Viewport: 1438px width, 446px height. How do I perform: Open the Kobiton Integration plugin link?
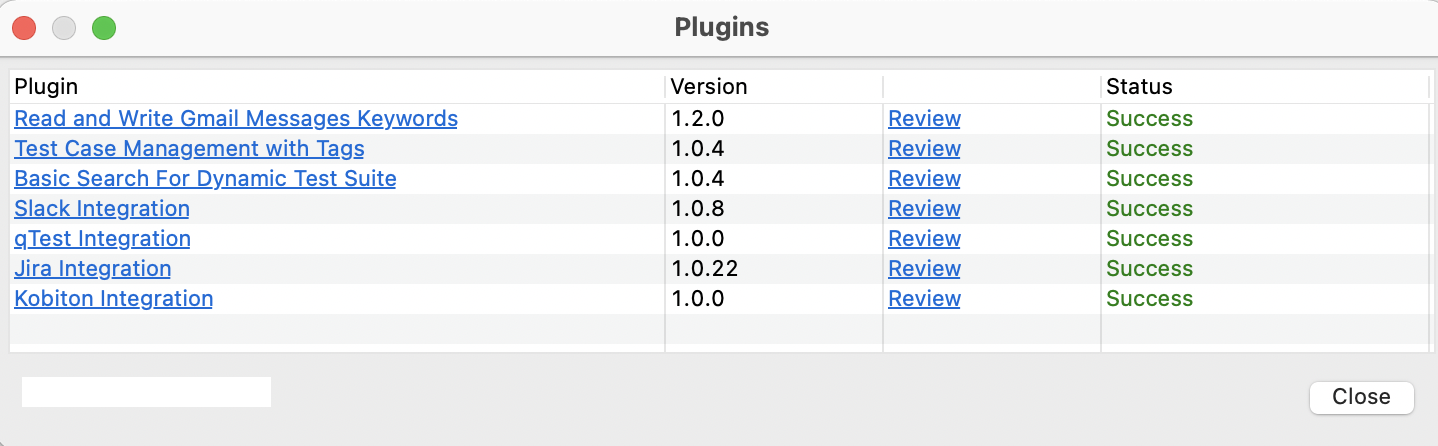coord(113,299)
